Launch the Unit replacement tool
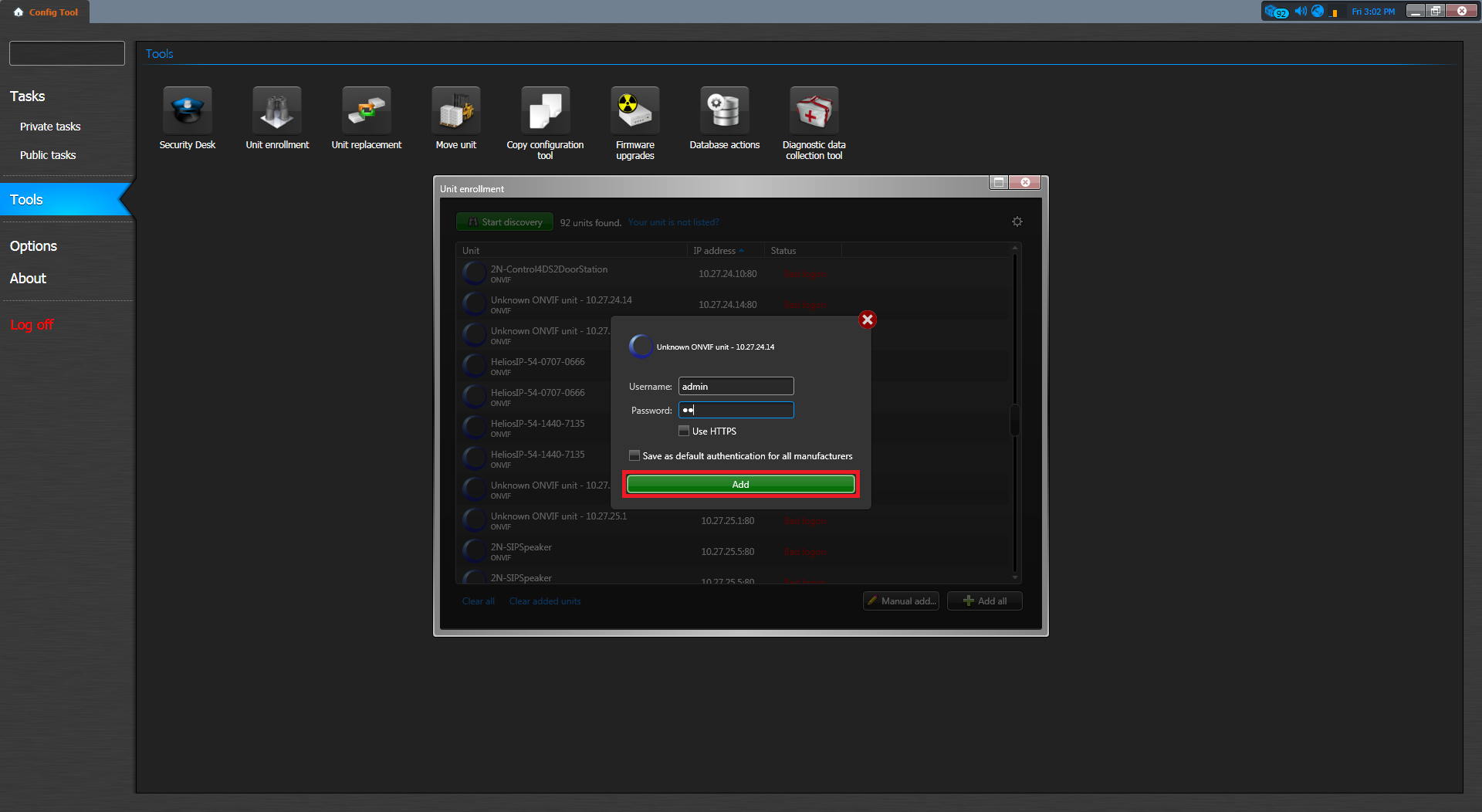Viewport: 1482px width, 812px height. 366,111
